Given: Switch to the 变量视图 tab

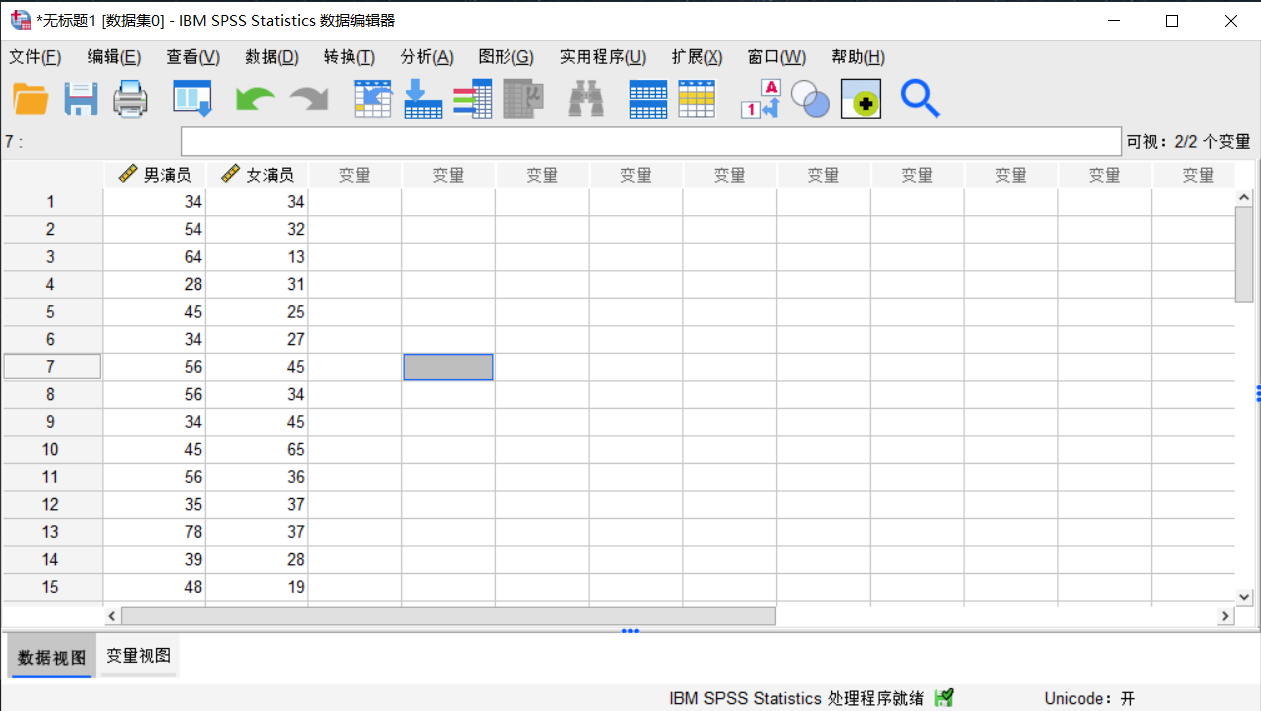Looking at the screenshot, I should [138, 655].
